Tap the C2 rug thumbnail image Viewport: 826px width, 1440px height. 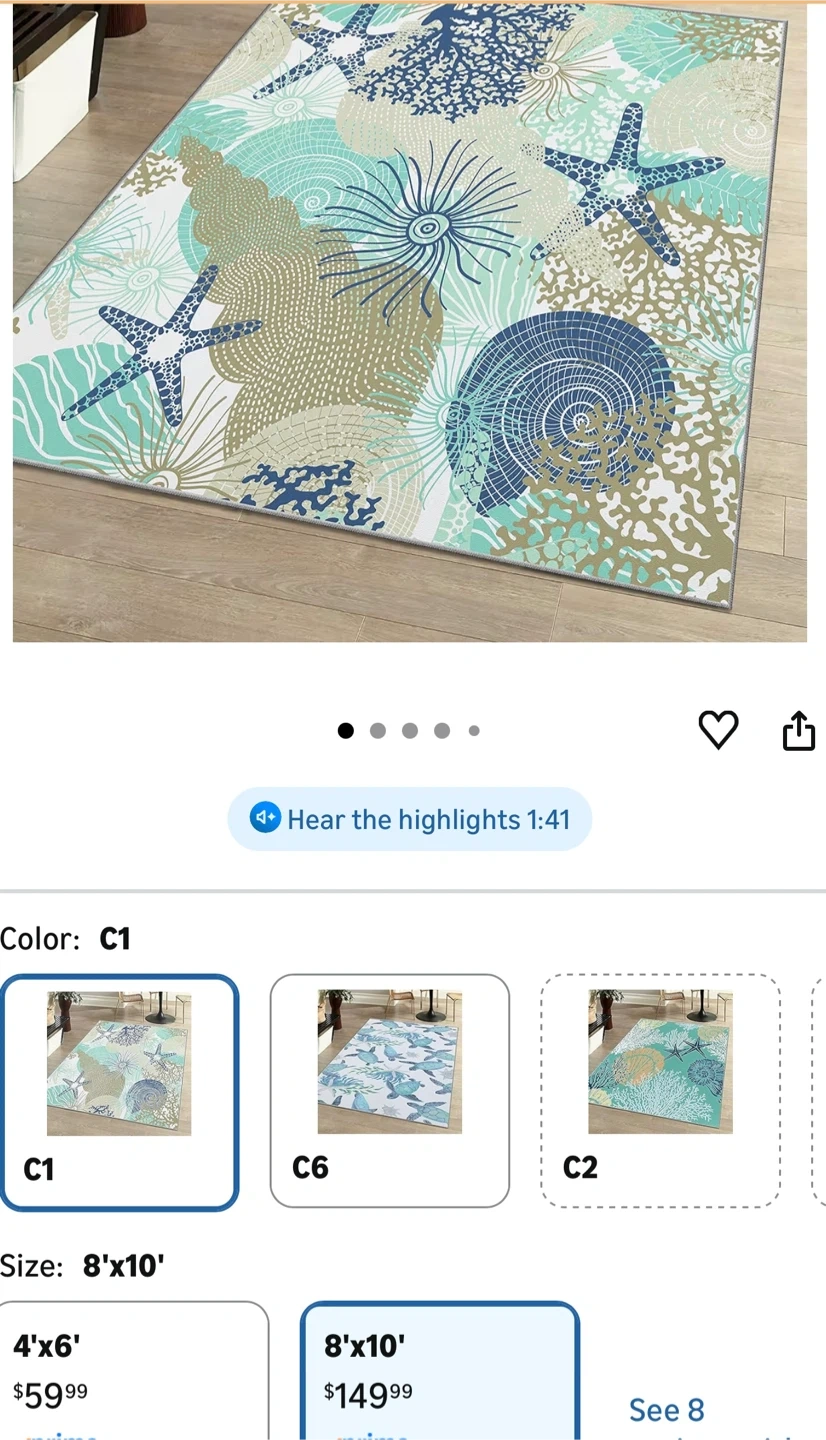(660, 1062)
